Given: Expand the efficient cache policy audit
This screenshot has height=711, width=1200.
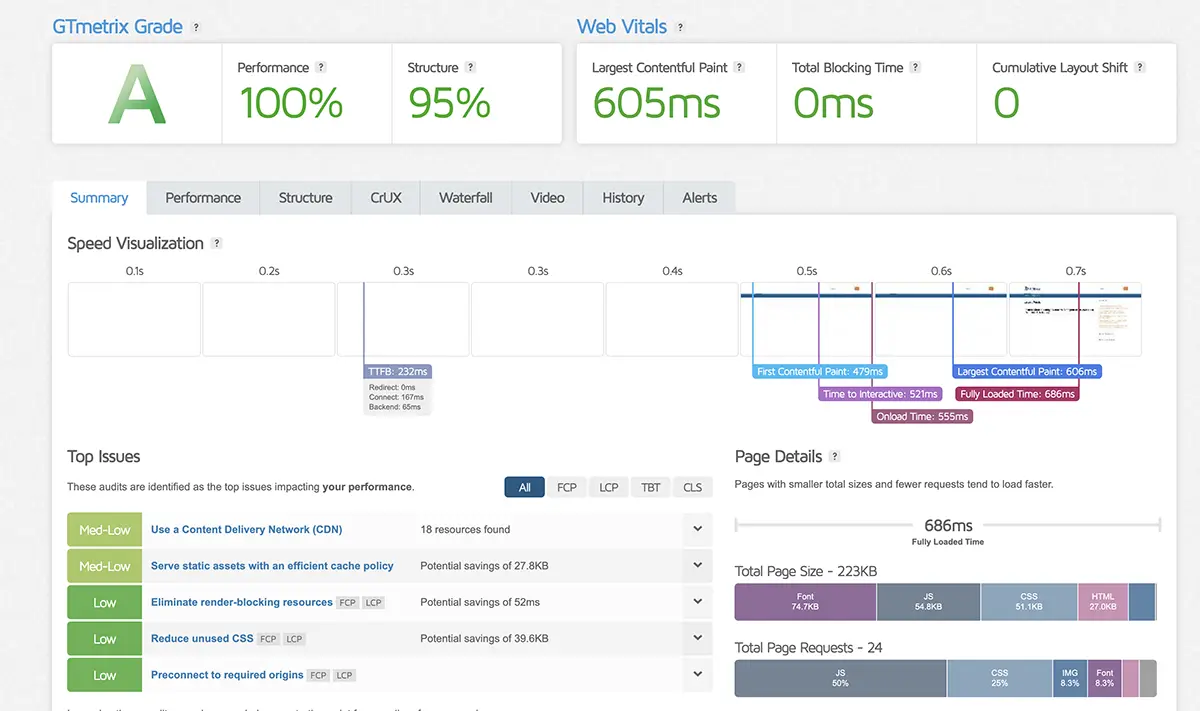Looking at the screenshot, I should coord(697,566).
